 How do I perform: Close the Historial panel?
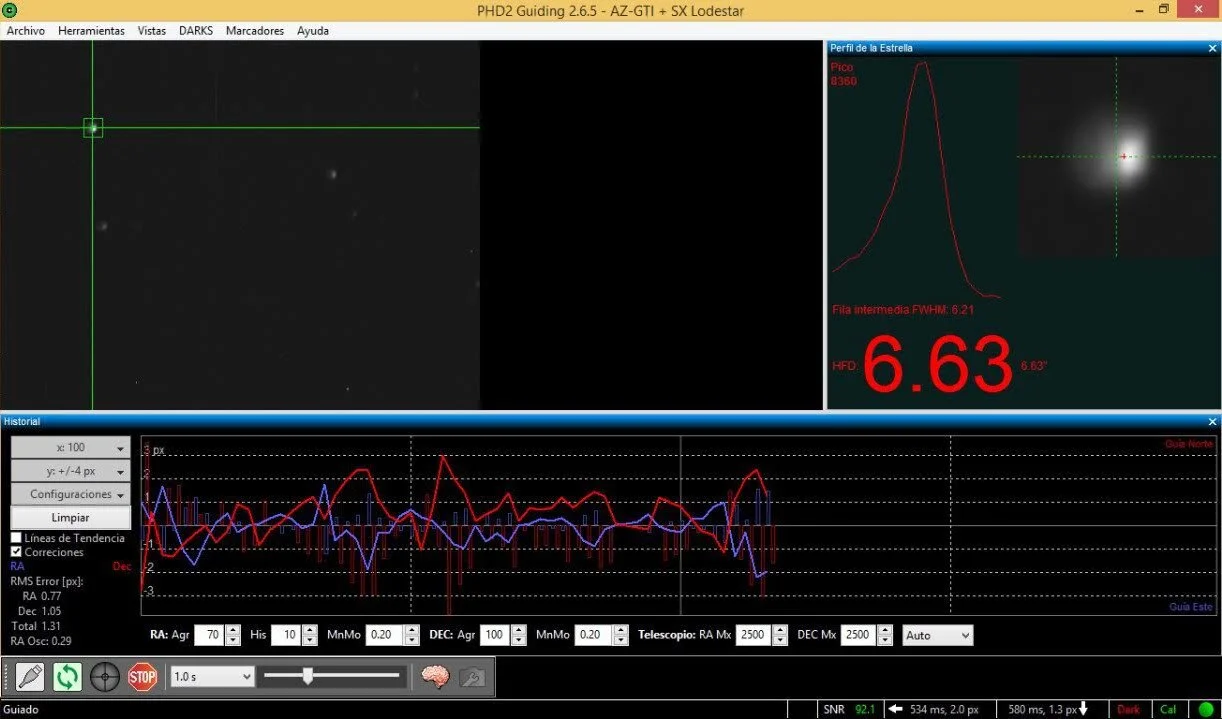click(1212, 422)
